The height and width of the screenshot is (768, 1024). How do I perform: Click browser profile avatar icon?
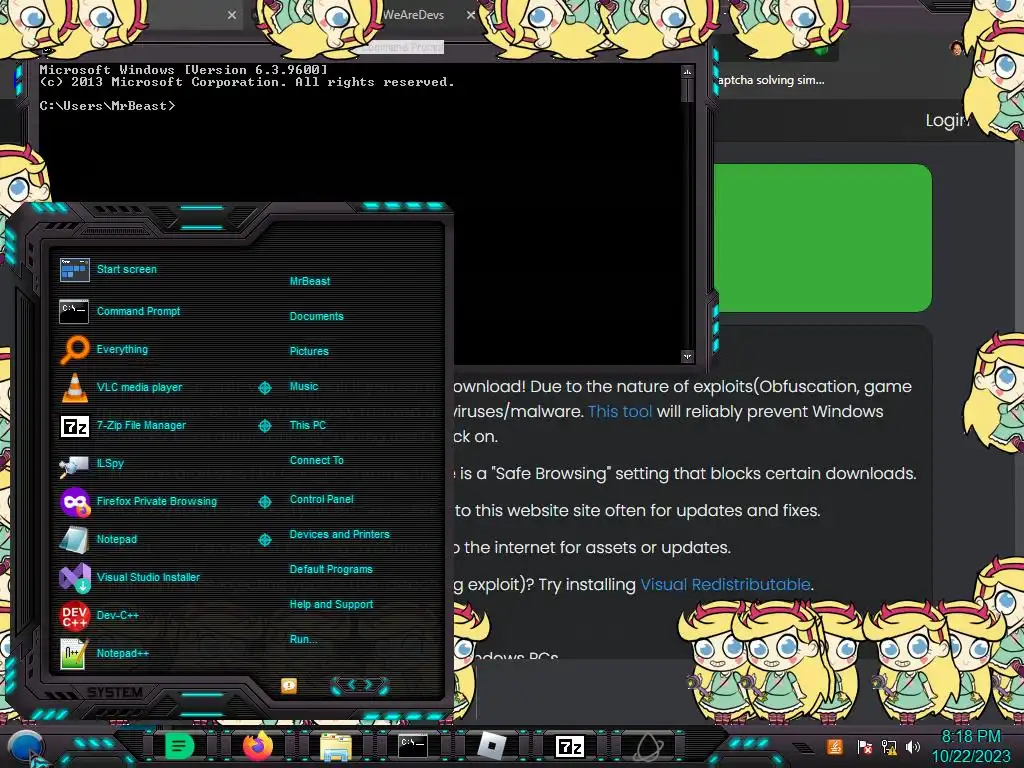[x=956, y=48]
